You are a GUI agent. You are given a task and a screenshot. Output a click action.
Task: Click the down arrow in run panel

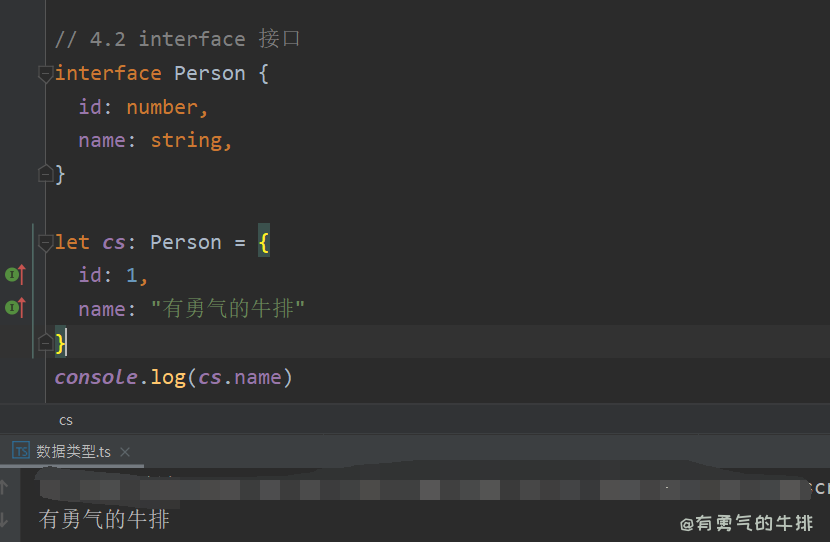(x=5, y=519)
